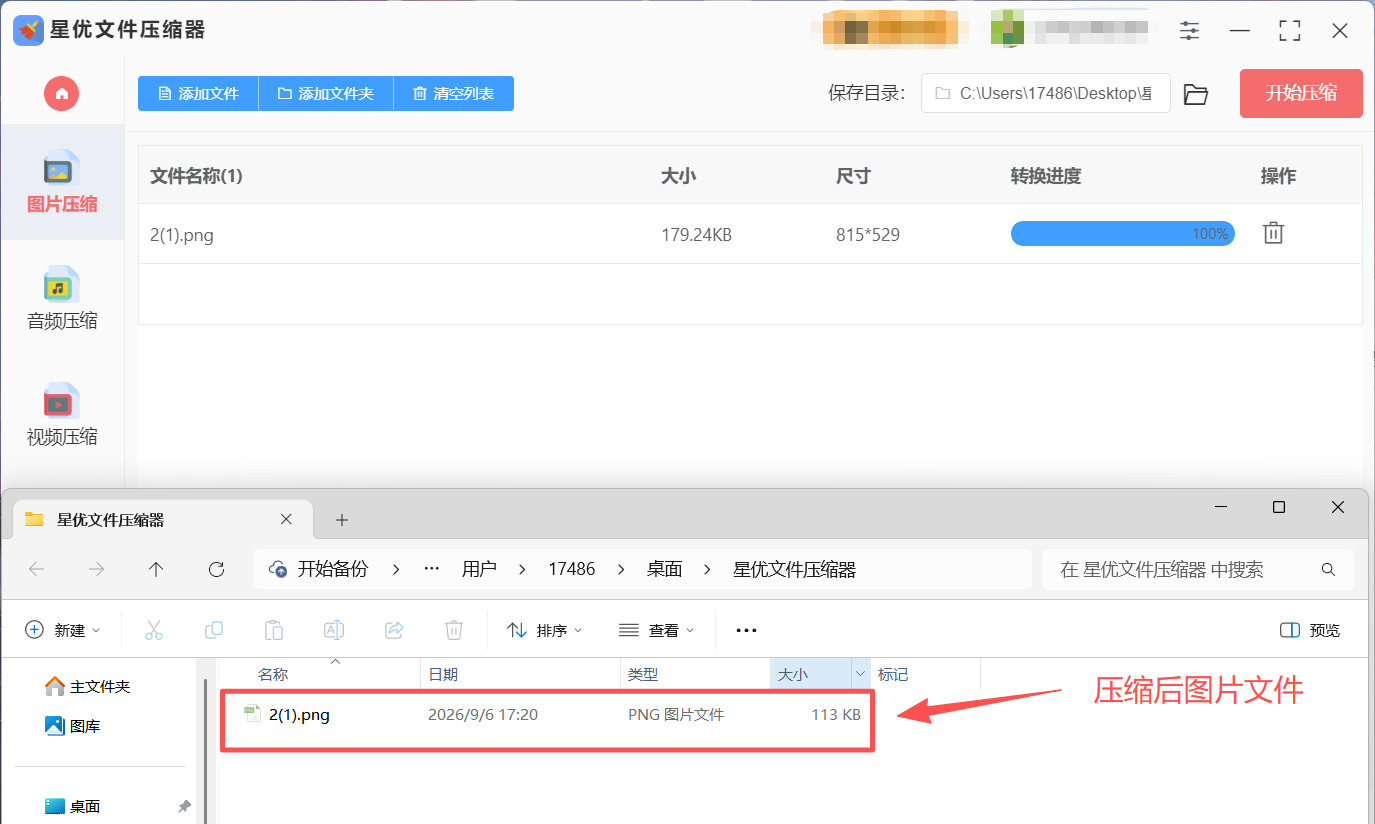1375x824 pixels.
Task: Go forward in File Explorer
Action: click(97, 569)
